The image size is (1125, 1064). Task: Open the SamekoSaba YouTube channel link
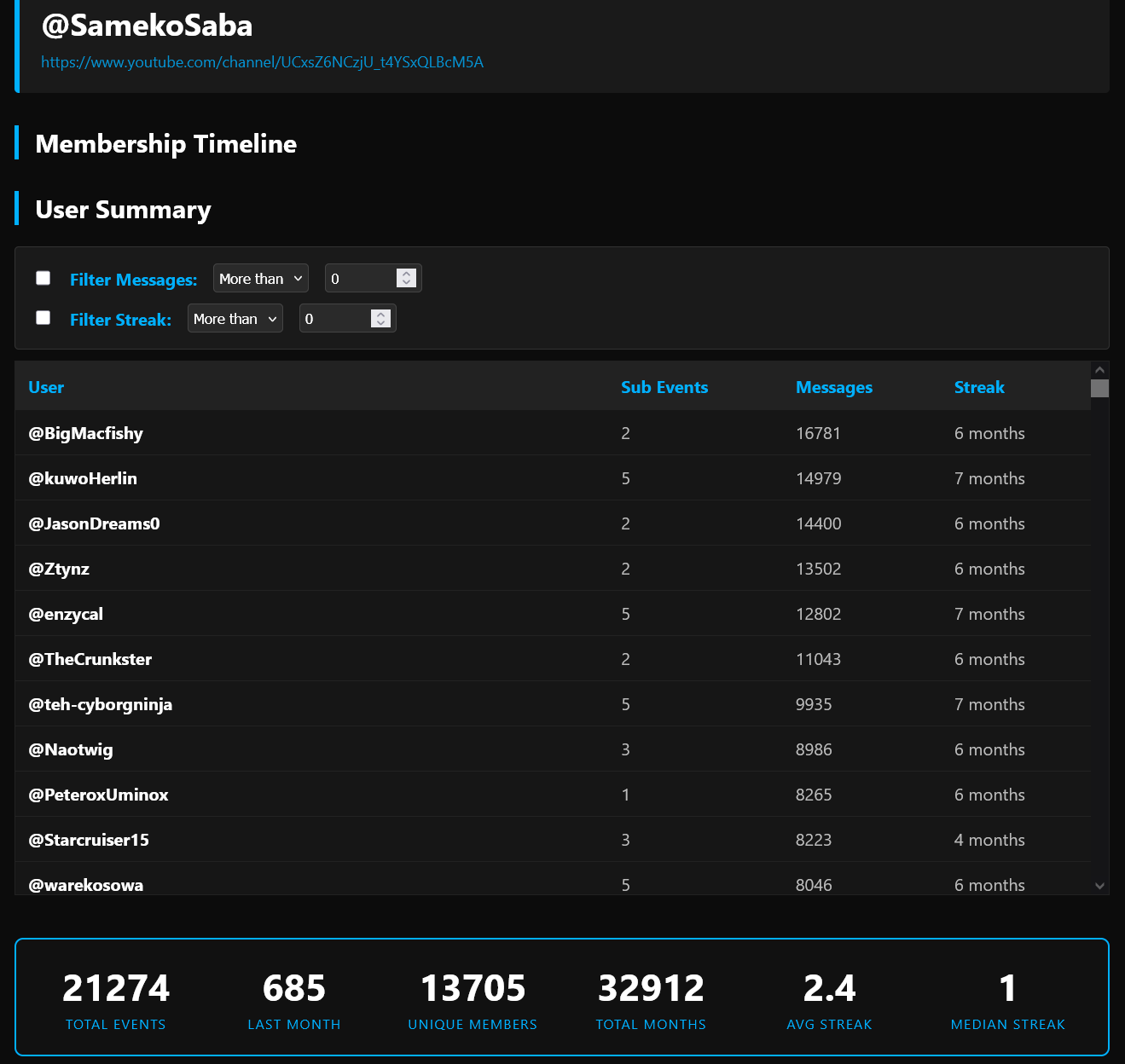[262, 62]
